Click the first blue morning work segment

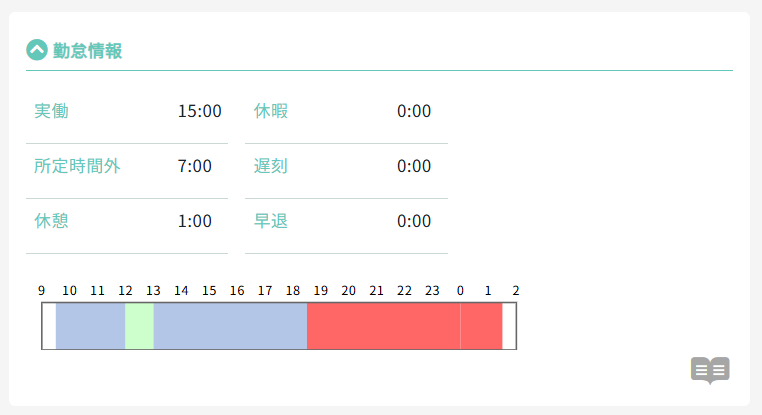pyautogui.click(x=90, y=326)
